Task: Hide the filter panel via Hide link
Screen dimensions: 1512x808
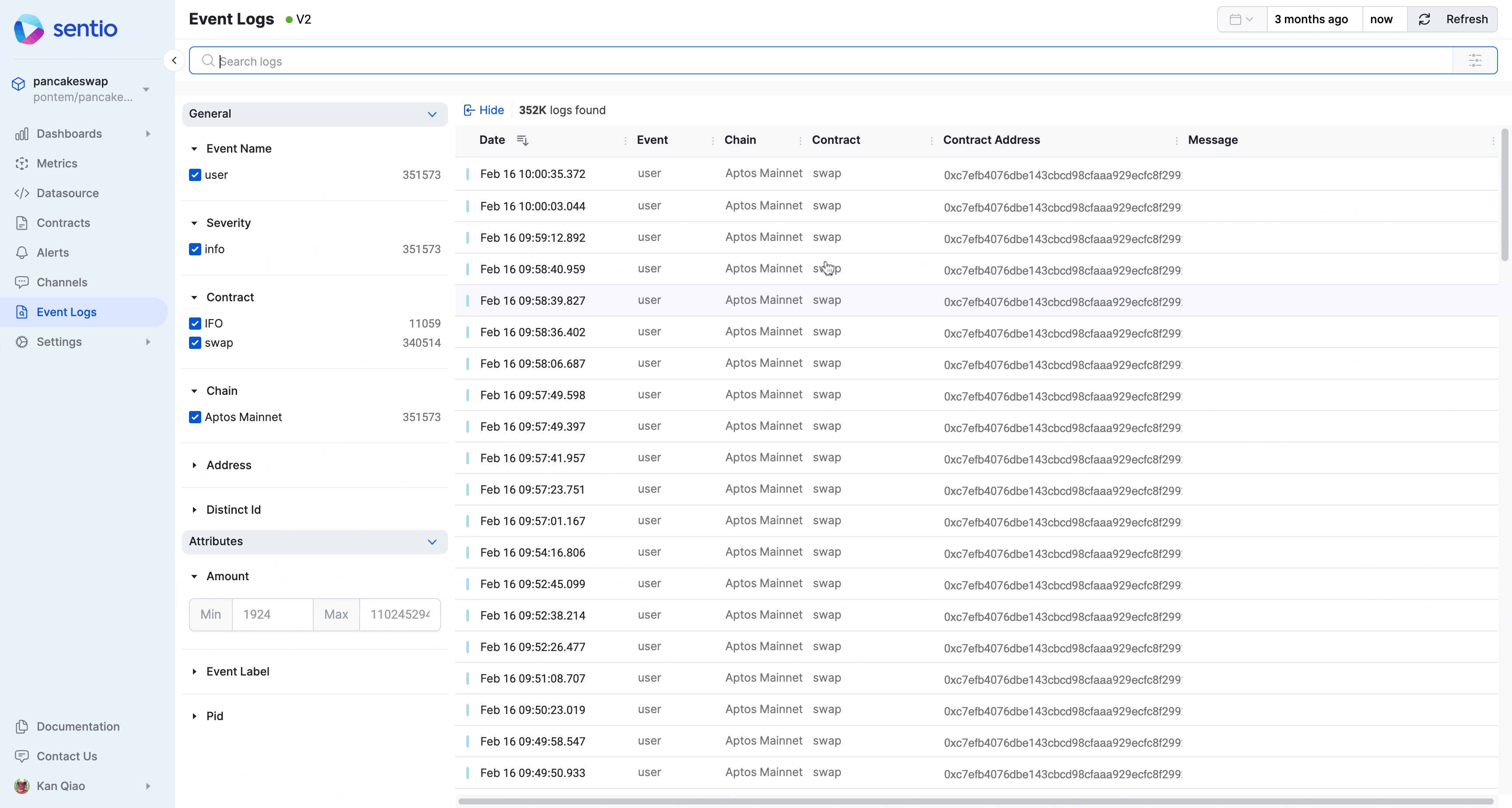Action: tap(483, 110)
